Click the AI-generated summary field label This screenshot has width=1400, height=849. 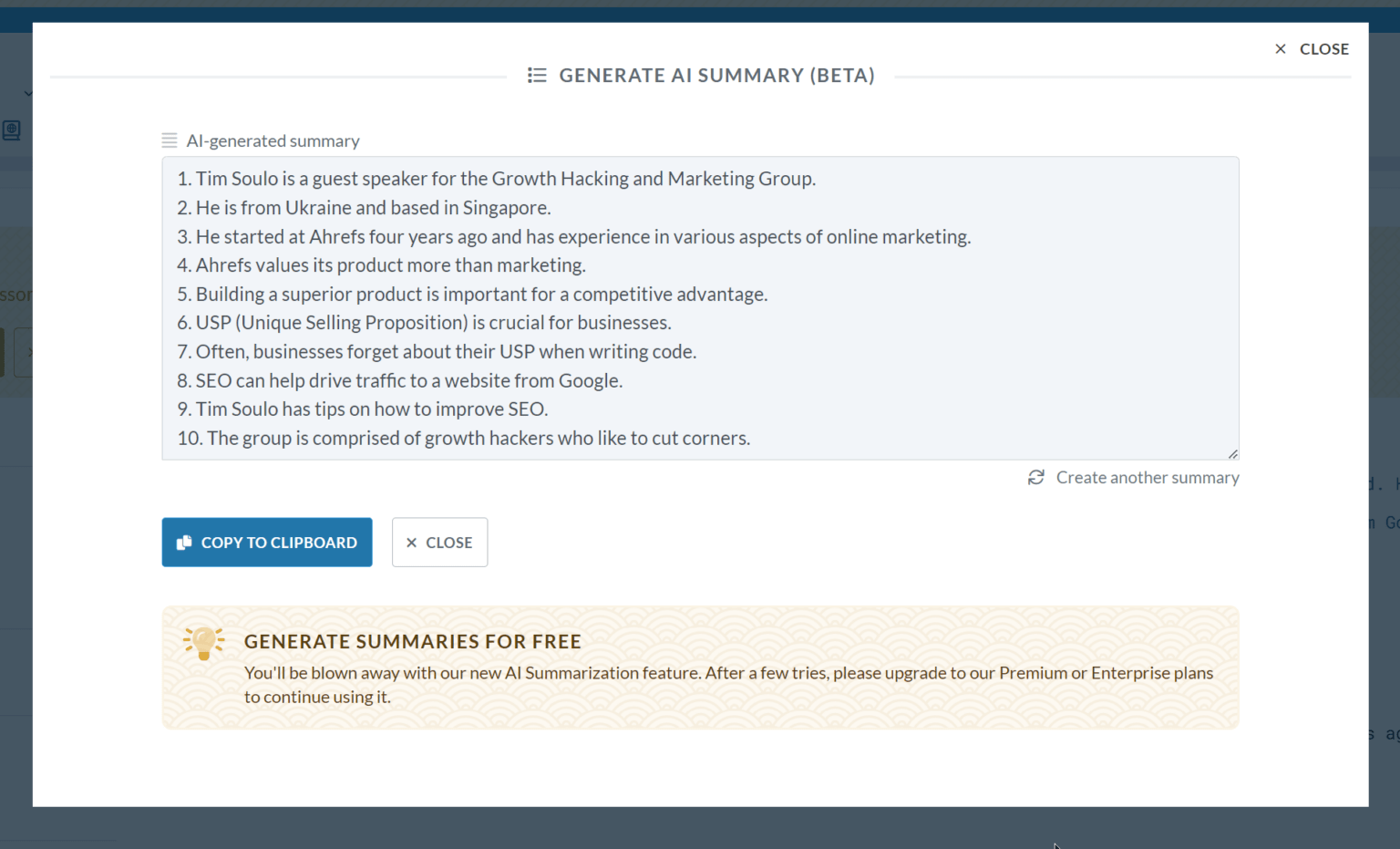tap(273, 141)
